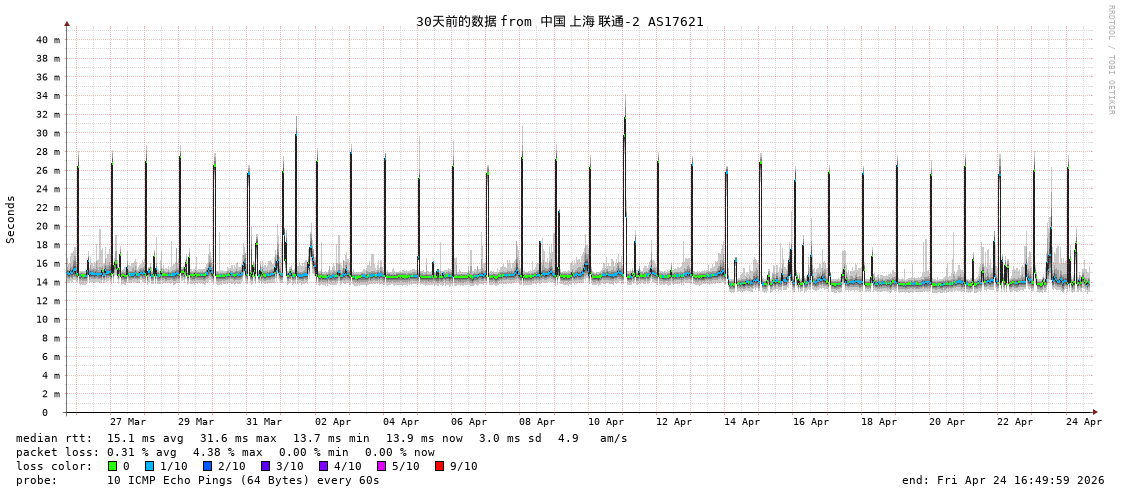Click the median rtt statistics line
The height and width of the screenshot is (494, 1121).
(x=321, y=438)
